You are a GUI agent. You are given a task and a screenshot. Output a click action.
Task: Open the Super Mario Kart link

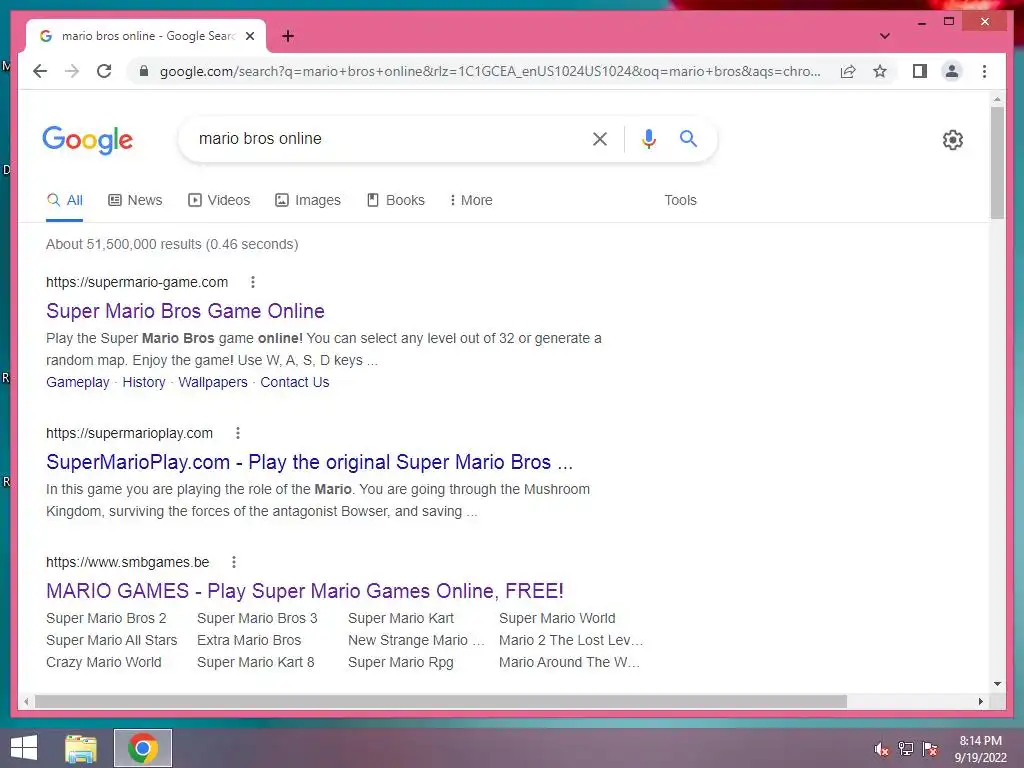tap(400, 618)
